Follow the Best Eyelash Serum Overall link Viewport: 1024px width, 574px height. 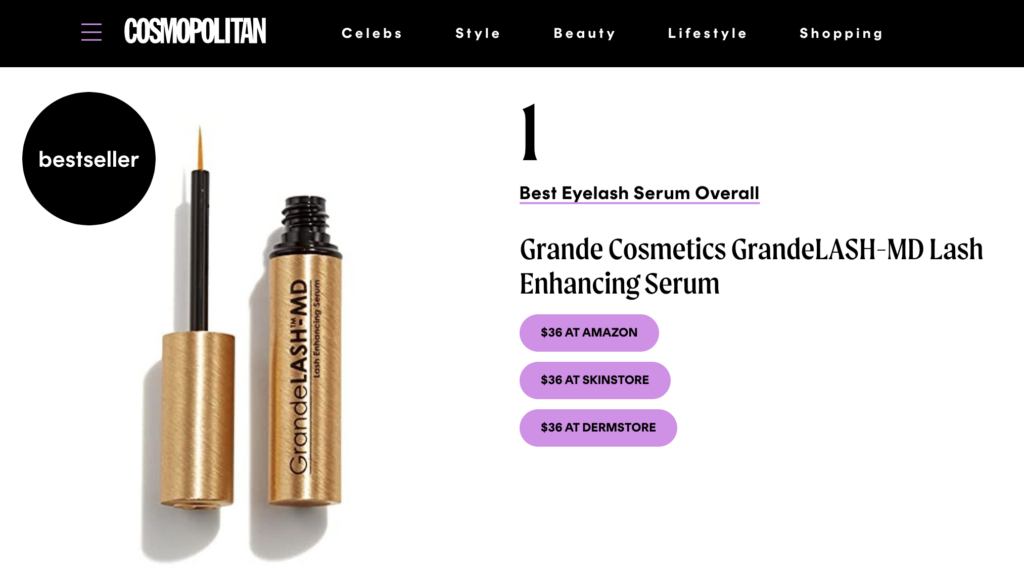639,193
